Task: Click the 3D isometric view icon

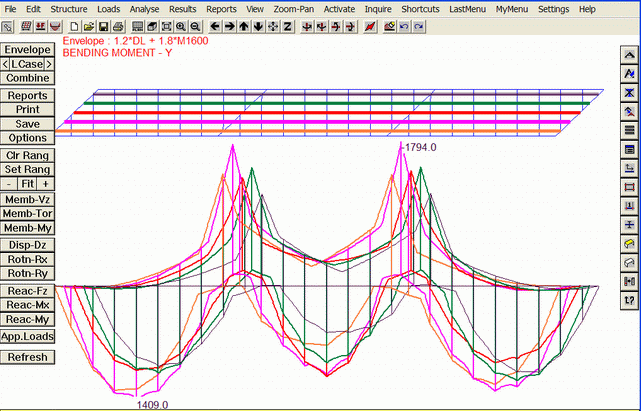Action: pyautogui.click(x=152, y=27)
